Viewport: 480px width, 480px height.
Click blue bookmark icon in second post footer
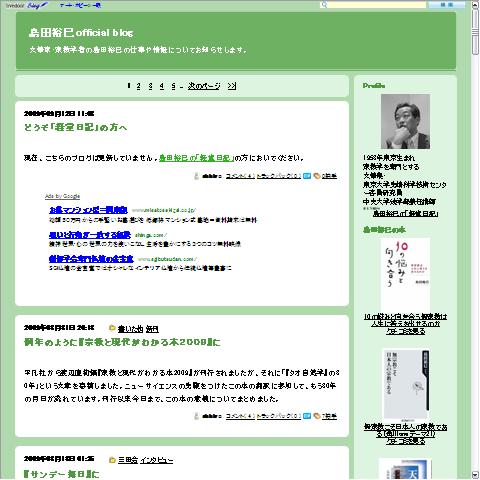point(307,416)
